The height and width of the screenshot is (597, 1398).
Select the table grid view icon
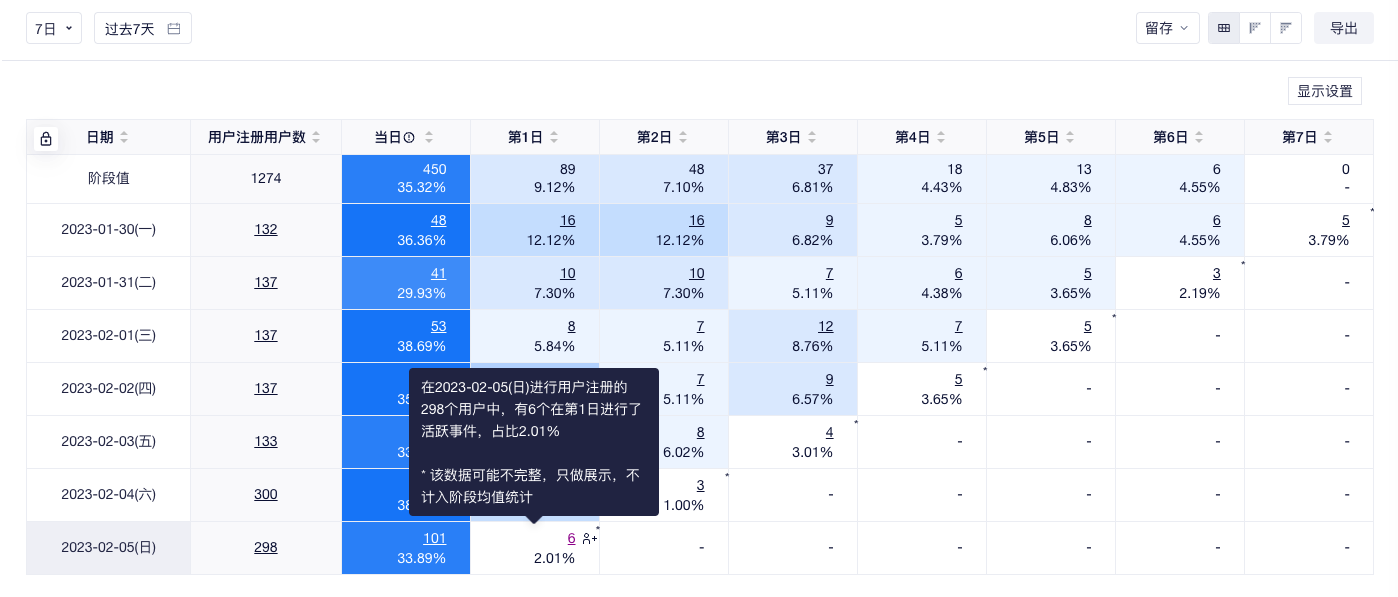click(x=1223, y=28)
